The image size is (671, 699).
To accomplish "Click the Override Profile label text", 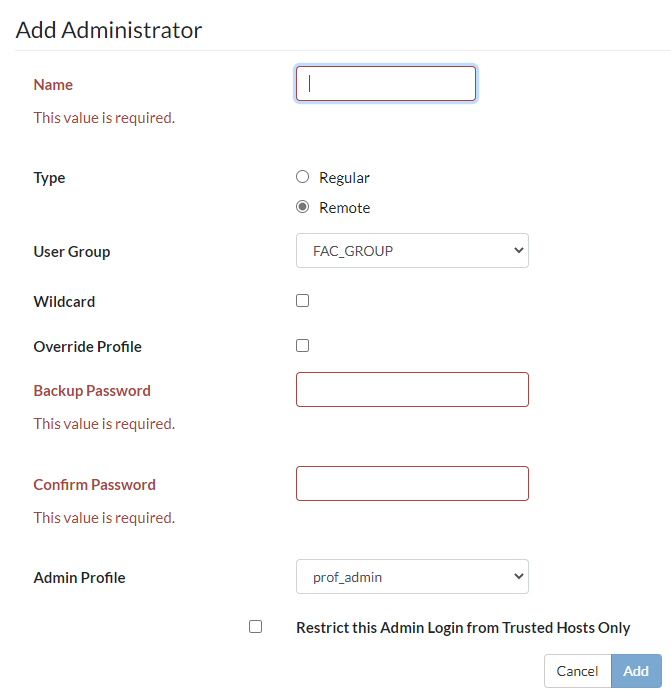I will pyautogui.click(x=88, y=347).
